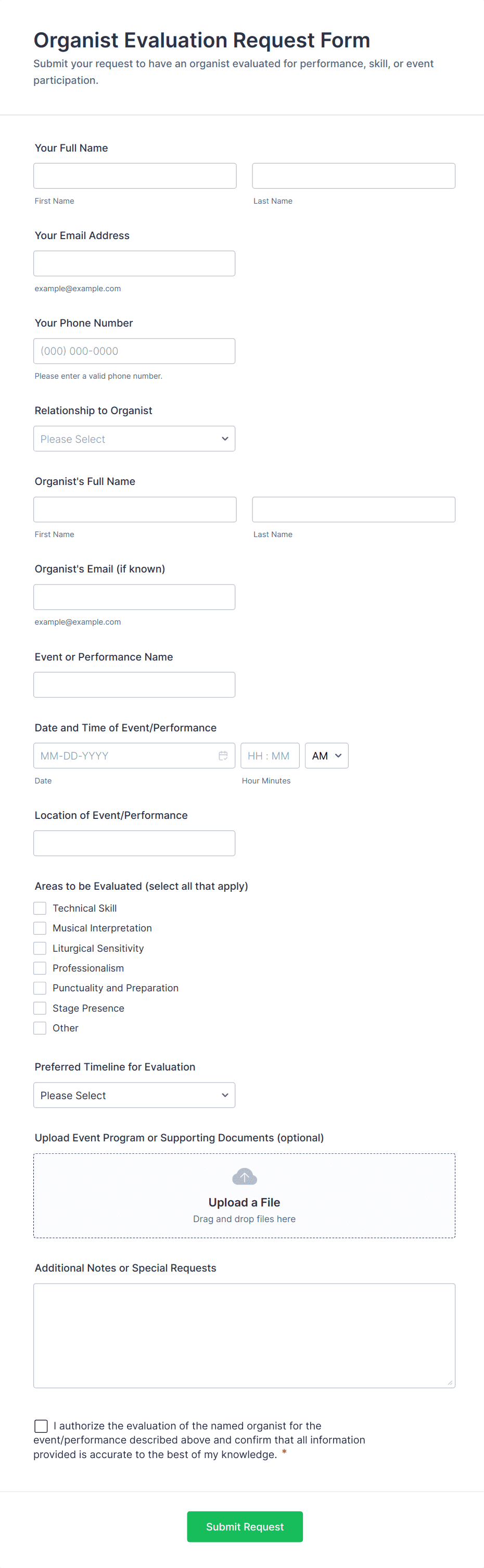The height and width of the screenshot is (1568, 484).
Task: Click the organist's Last Name field
Action: (353, 509)
